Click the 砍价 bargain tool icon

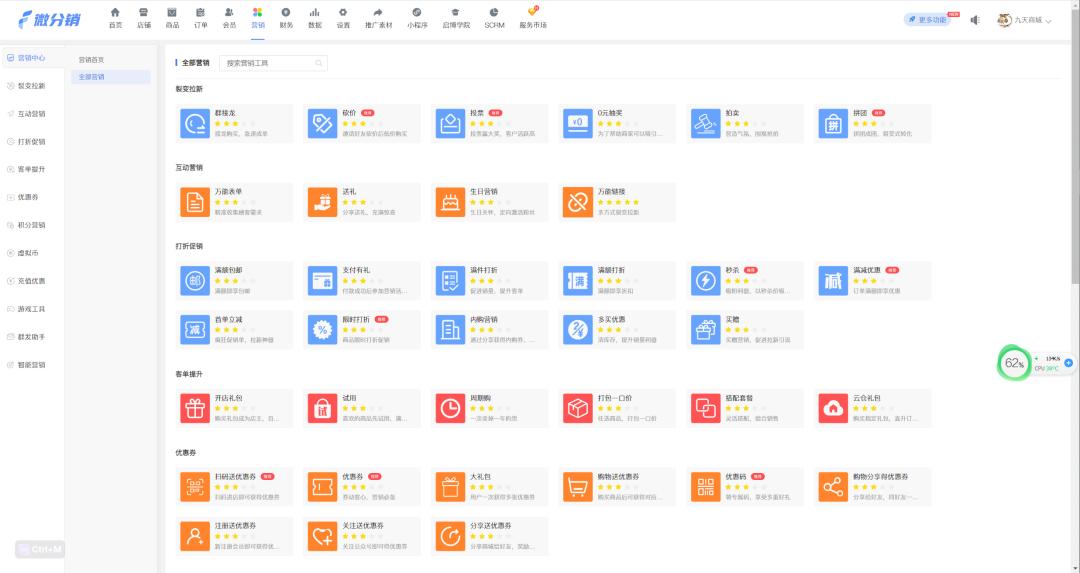pyautogui.click(x=321, y=123)
